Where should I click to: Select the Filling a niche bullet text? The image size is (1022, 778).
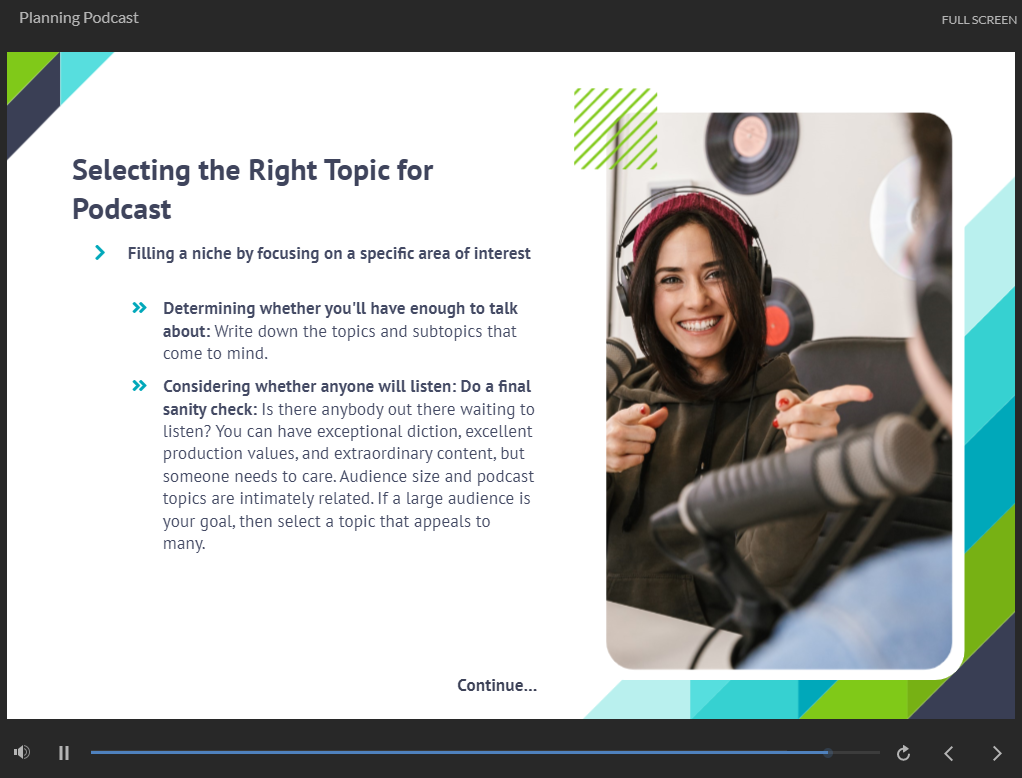[x=329, y=253]
